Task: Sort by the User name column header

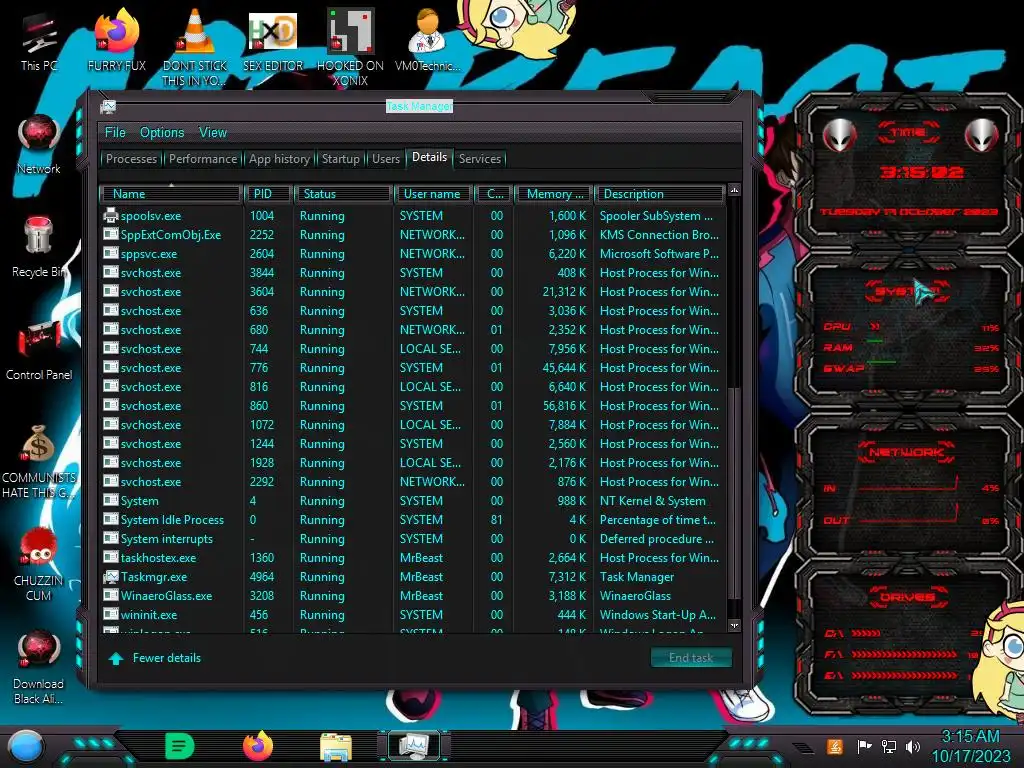Action: [433, 194]
